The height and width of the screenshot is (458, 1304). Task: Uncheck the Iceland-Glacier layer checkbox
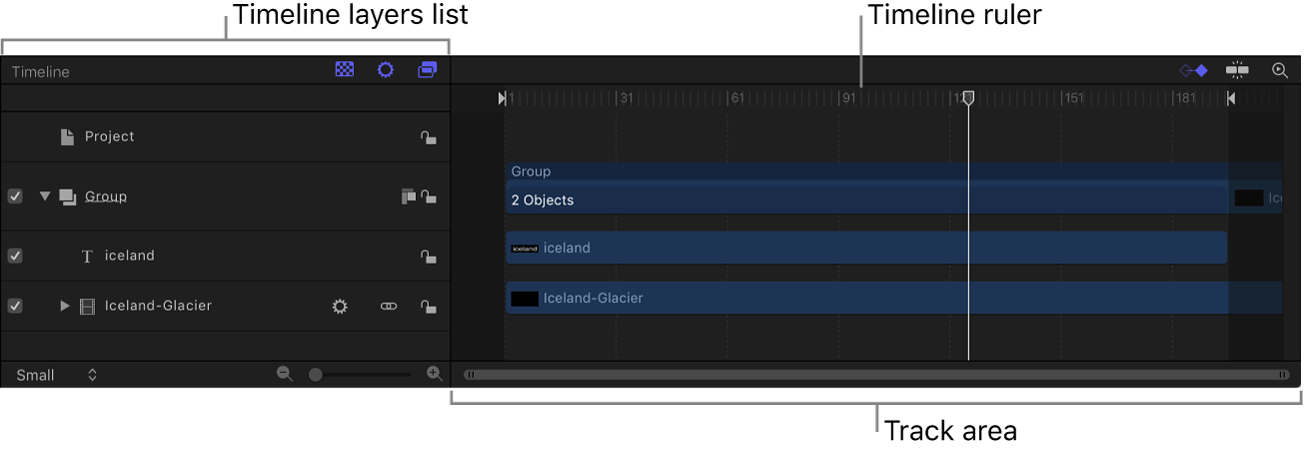[15, 306]
